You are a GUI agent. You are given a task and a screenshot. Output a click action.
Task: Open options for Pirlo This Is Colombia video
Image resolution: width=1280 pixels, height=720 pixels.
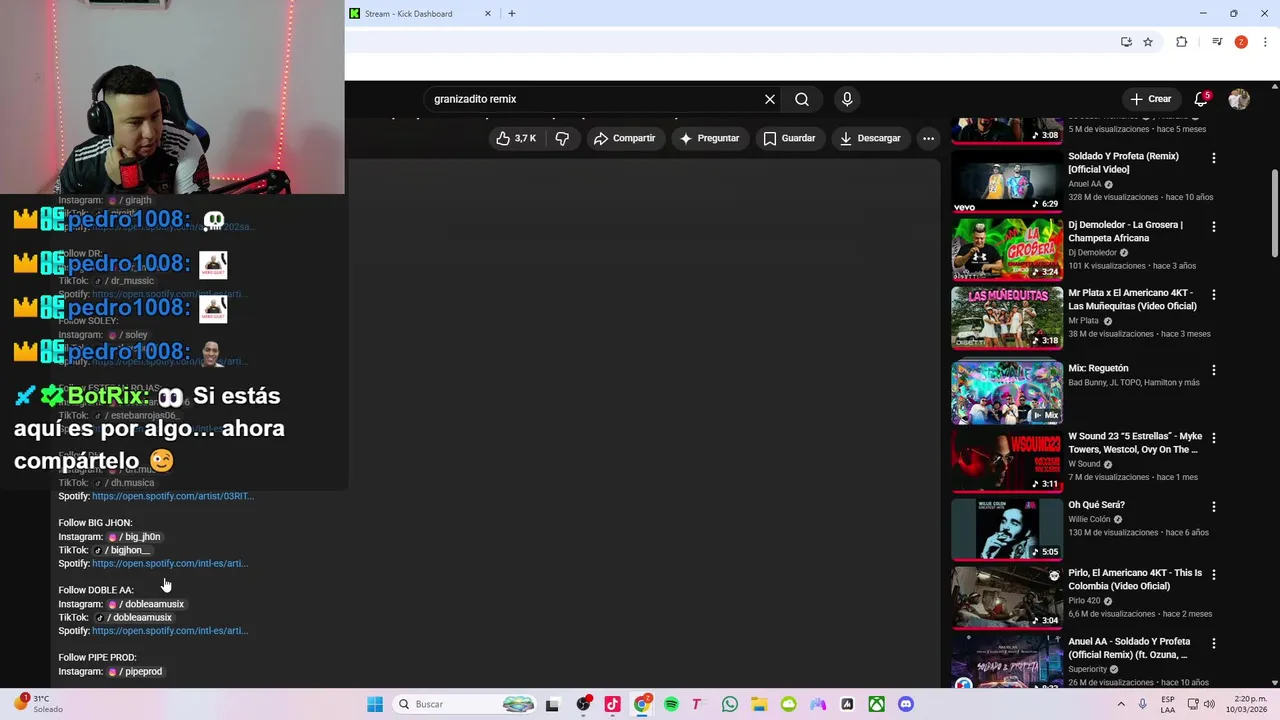[x=1214, y=575]
